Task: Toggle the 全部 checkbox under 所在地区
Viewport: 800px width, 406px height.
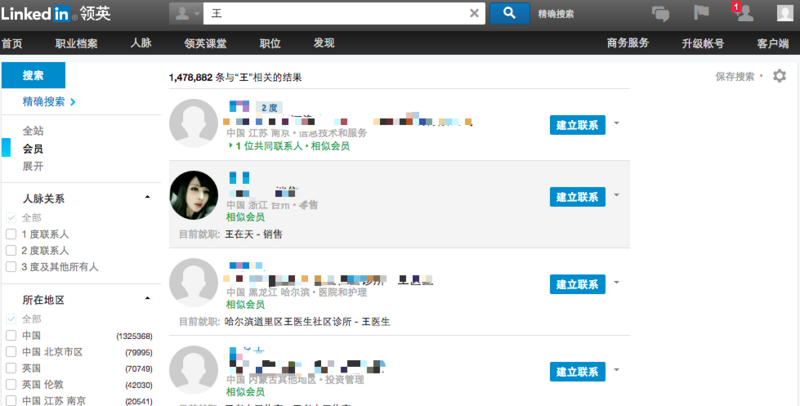Action: [x=11, y=319]
